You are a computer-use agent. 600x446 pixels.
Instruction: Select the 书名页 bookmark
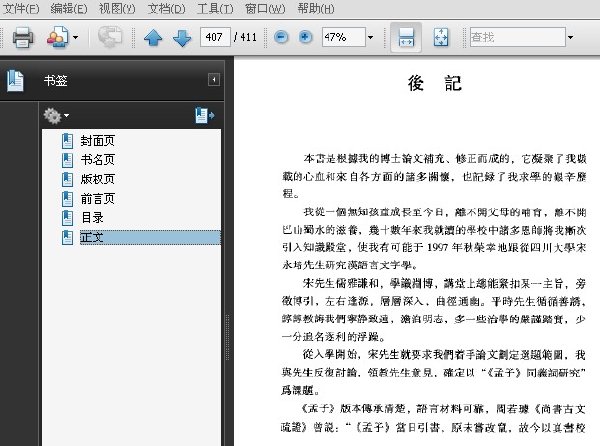coord(98,160)
